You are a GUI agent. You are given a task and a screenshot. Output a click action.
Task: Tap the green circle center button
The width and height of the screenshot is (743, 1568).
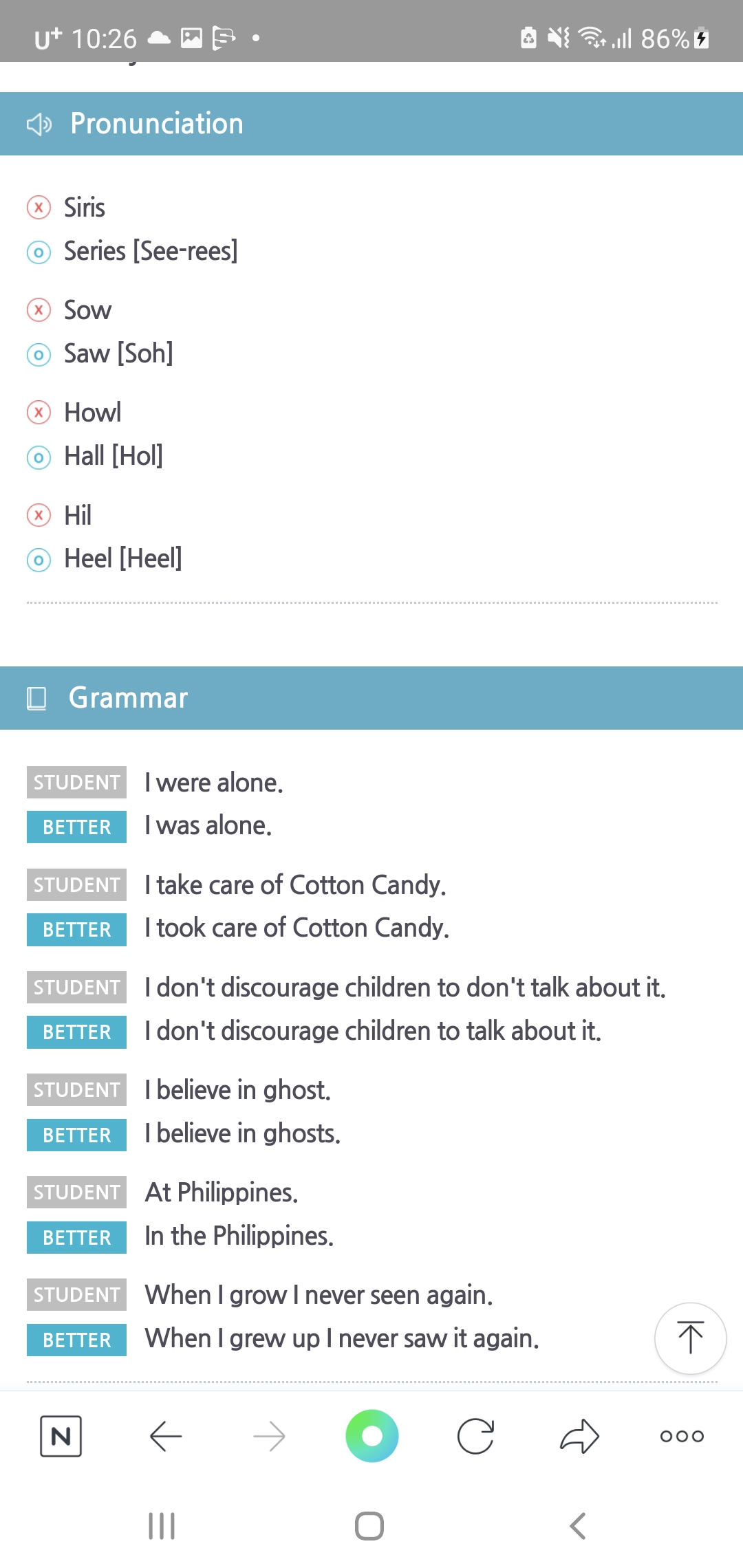pos(371,1436)
